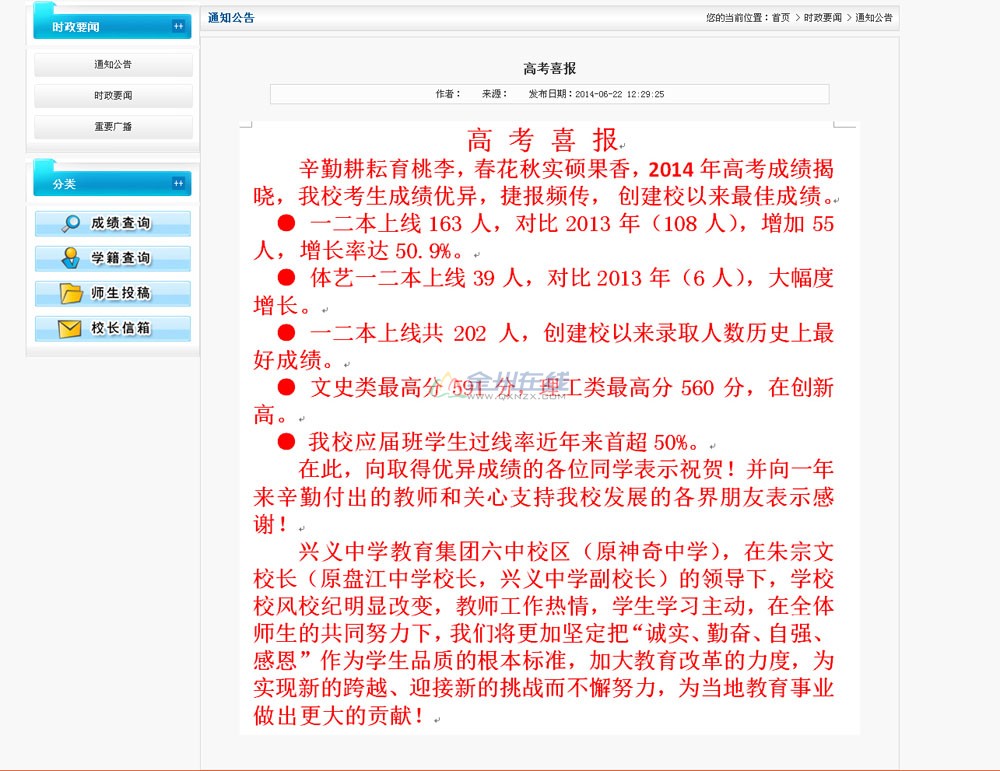Click the publish date 2014-06-22 12:29:25

619,94
